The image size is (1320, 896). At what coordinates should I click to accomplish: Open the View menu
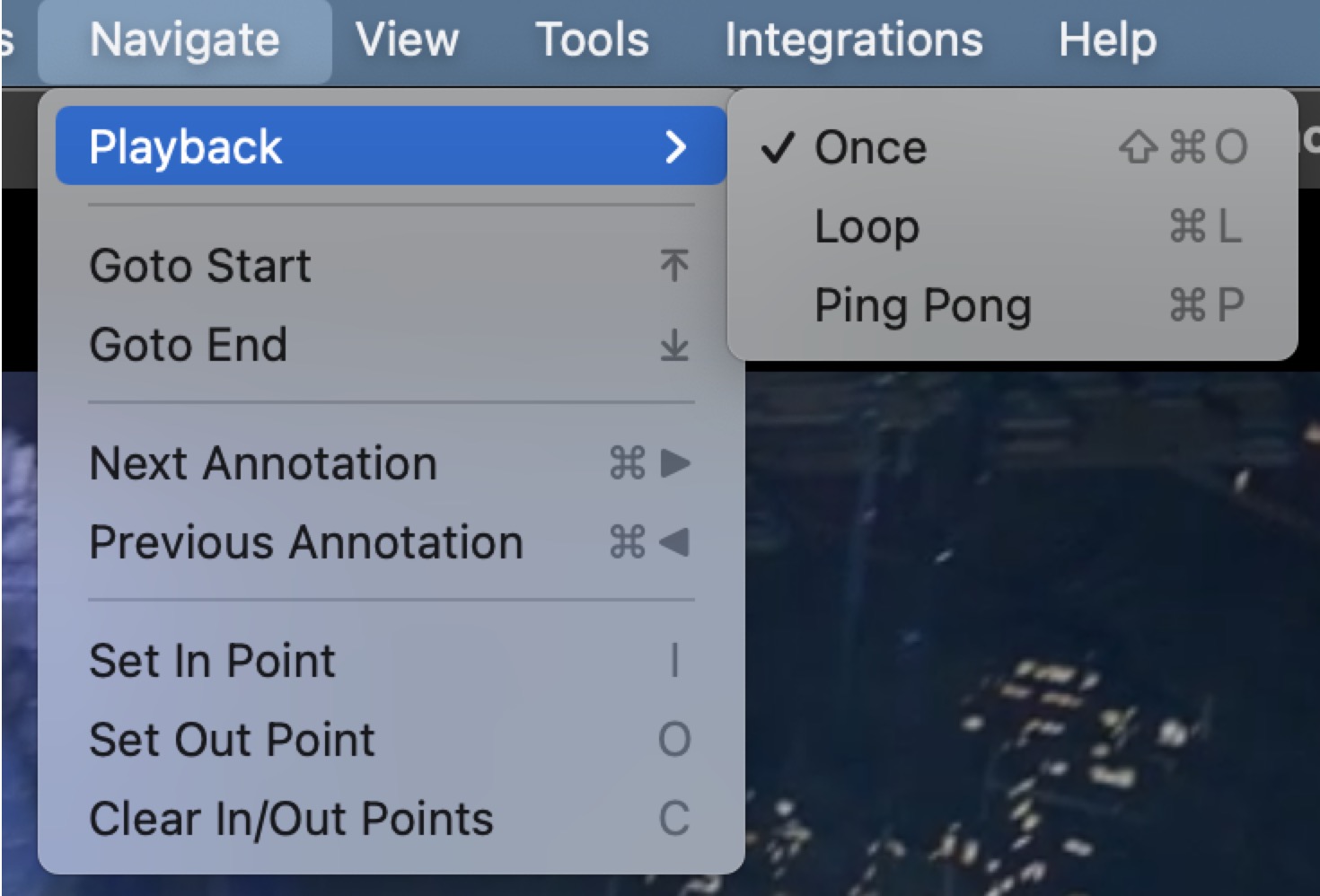(407, 41)
